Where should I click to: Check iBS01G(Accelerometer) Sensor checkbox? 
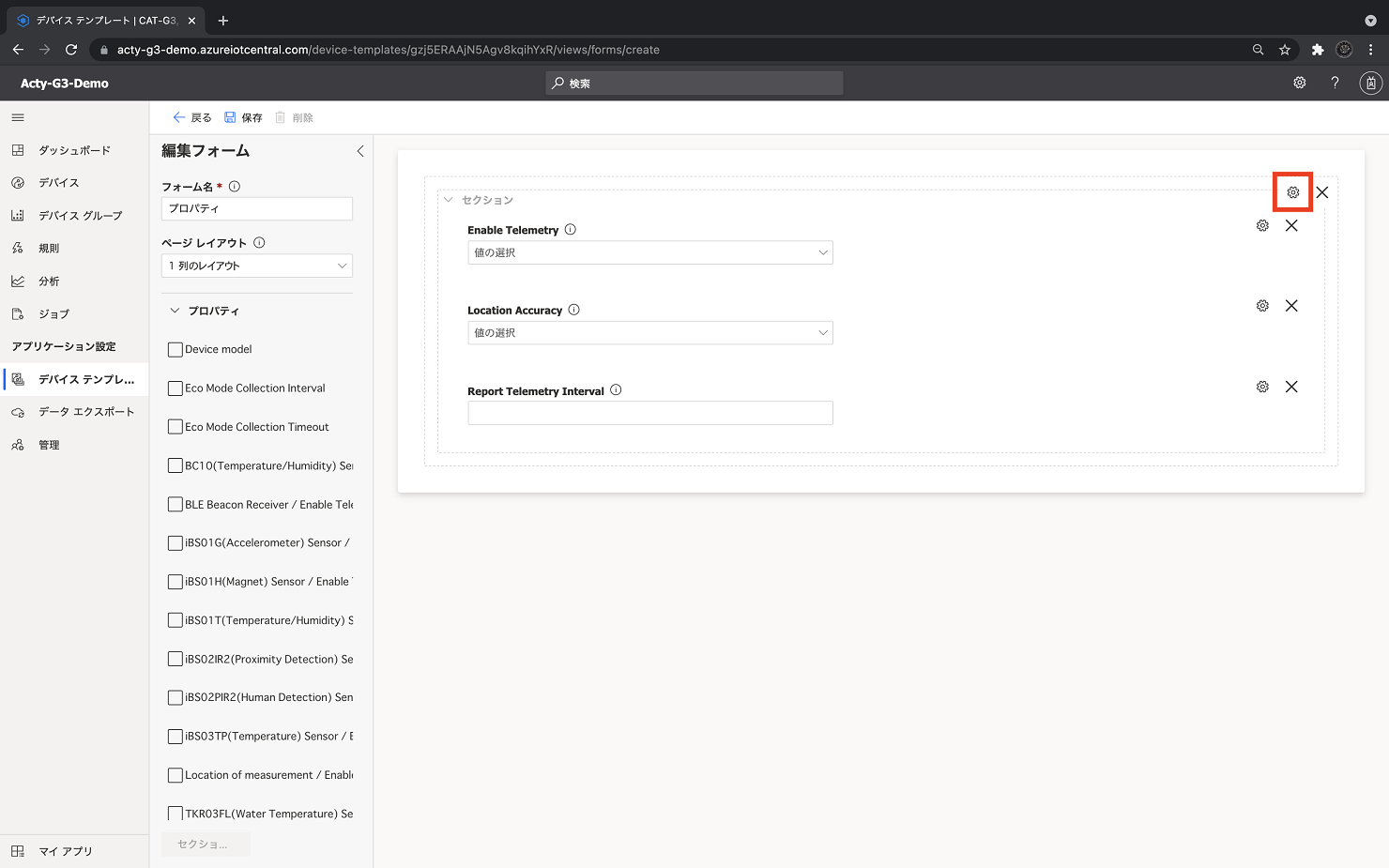point(176,543)
